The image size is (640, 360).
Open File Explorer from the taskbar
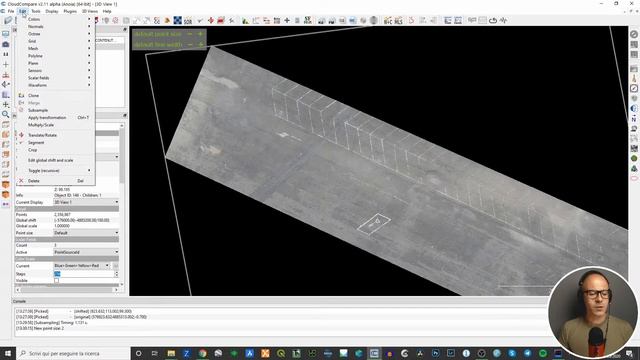171,353
